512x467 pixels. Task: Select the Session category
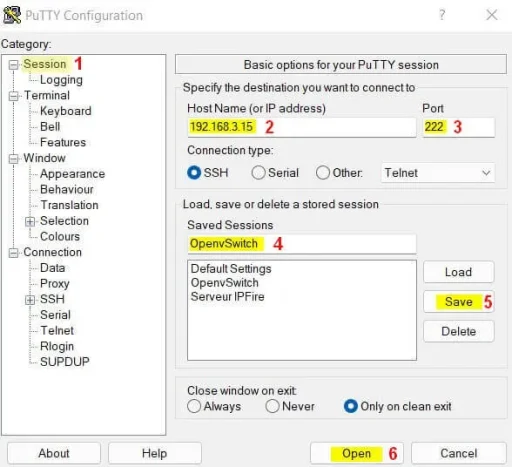(x=45, y=64)
